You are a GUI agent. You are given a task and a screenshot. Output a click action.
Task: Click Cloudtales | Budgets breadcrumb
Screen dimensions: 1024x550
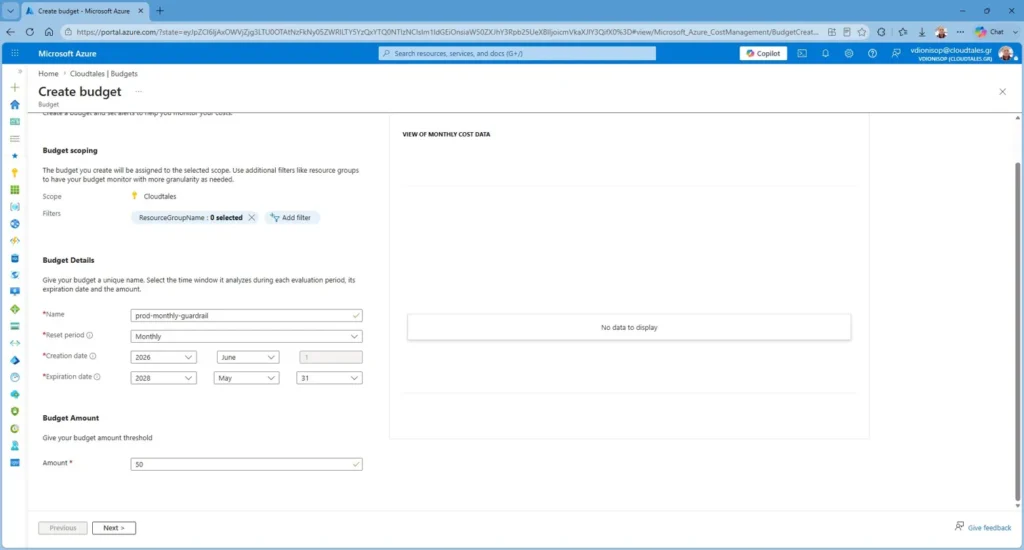104,74
